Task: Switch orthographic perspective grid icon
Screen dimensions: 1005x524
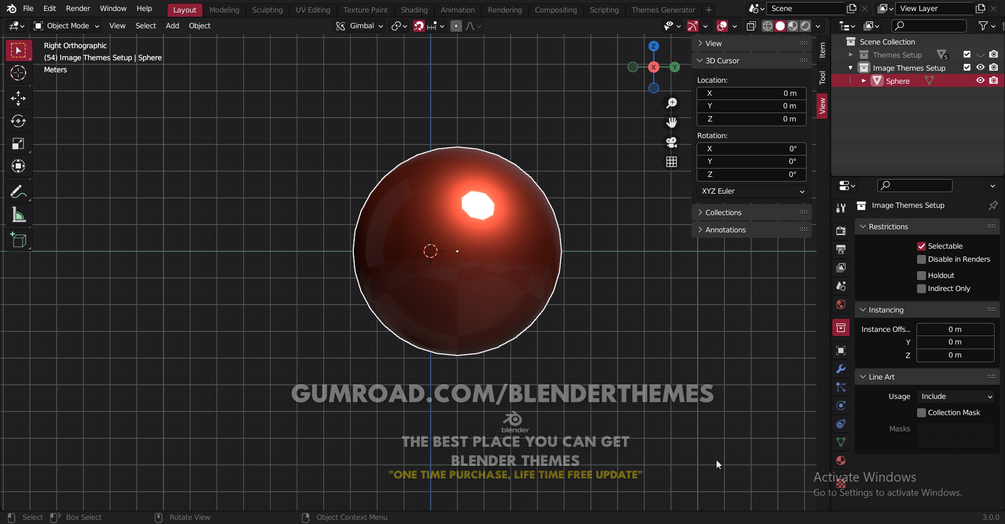Action: (671, 161)
